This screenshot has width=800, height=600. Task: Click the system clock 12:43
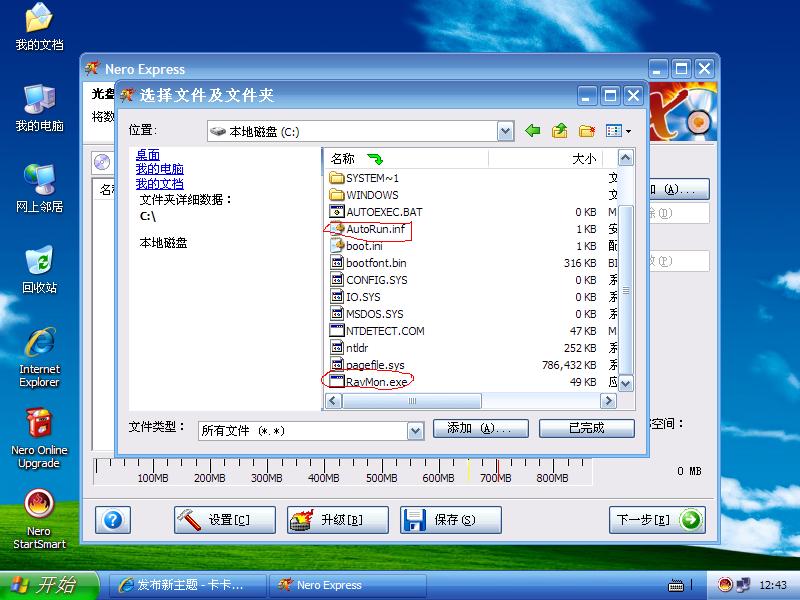click(773, 585)
